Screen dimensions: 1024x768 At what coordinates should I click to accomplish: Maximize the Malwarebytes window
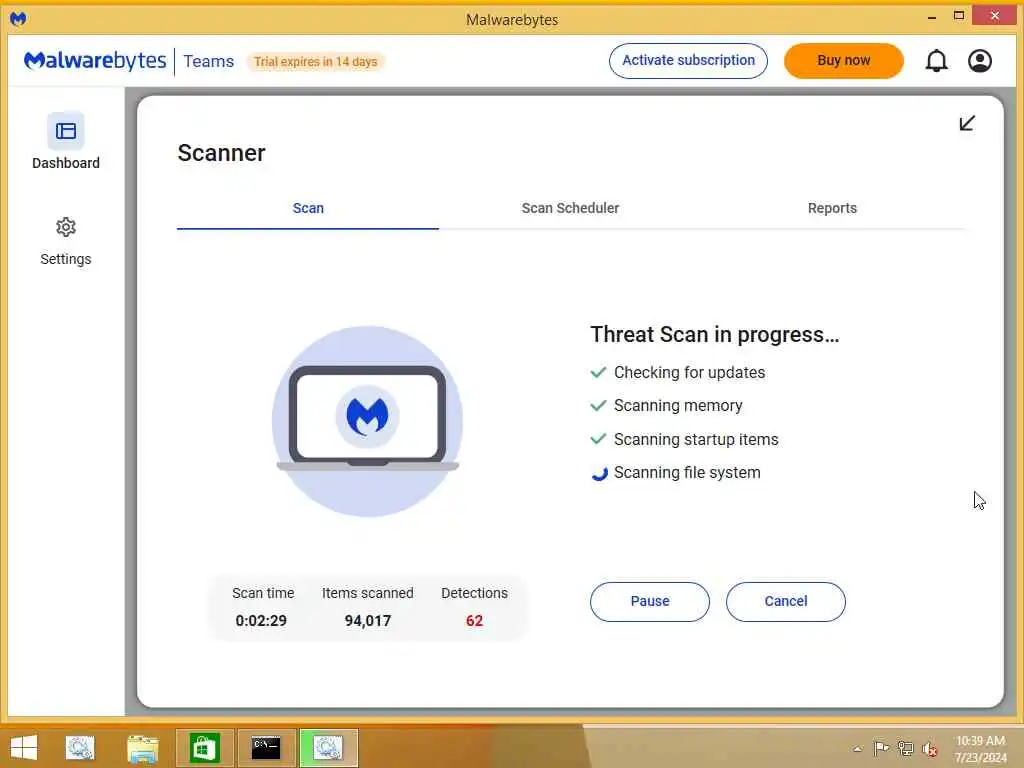click(x=959, y=16)
